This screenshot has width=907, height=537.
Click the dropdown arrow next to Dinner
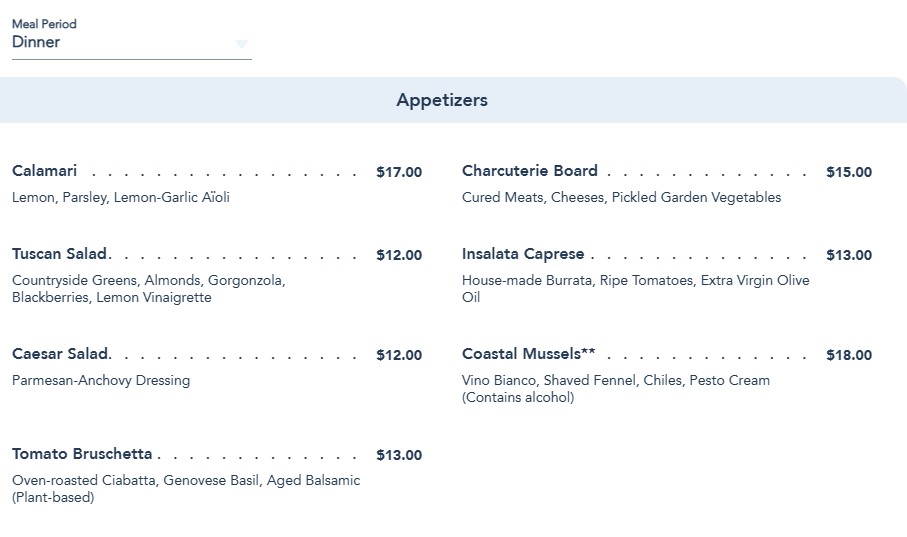pos(241,44)
